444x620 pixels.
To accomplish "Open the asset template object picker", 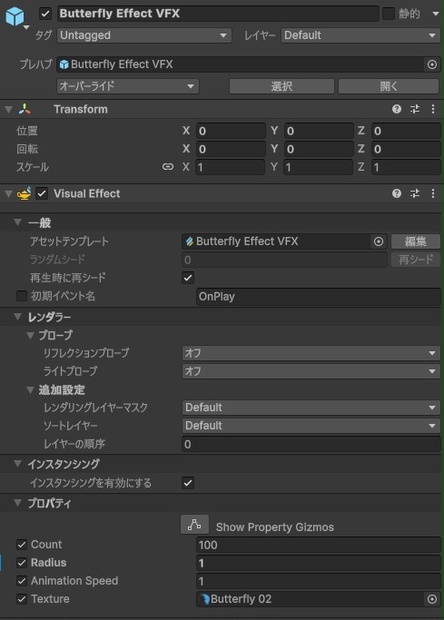I will 378,241.
